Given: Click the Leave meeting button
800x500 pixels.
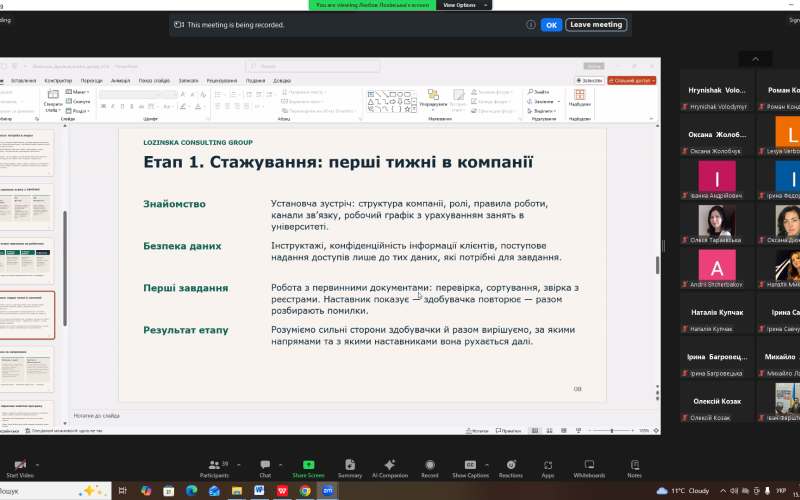Looking at the screenshot, I should tap(596, 24).
